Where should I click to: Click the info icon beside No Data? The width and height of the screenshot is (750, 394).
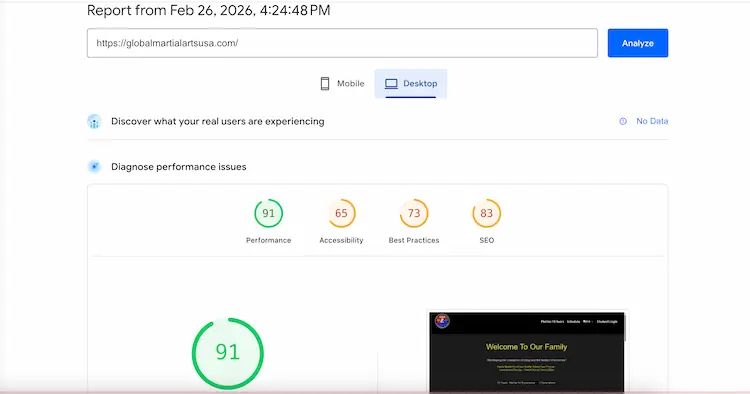pyautogui.click(x=623, y=121)
